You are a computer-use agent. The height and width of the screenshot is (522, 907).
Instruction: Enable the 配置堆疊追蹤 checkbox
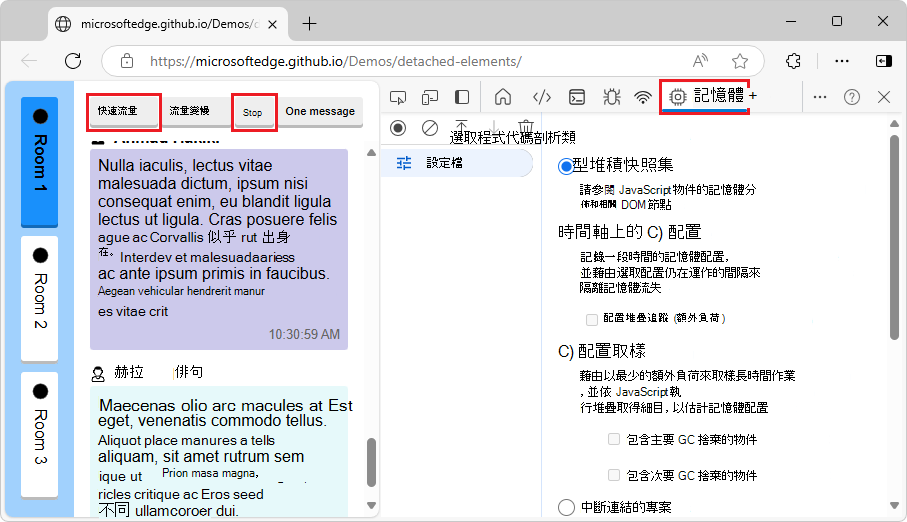(592, 319)
